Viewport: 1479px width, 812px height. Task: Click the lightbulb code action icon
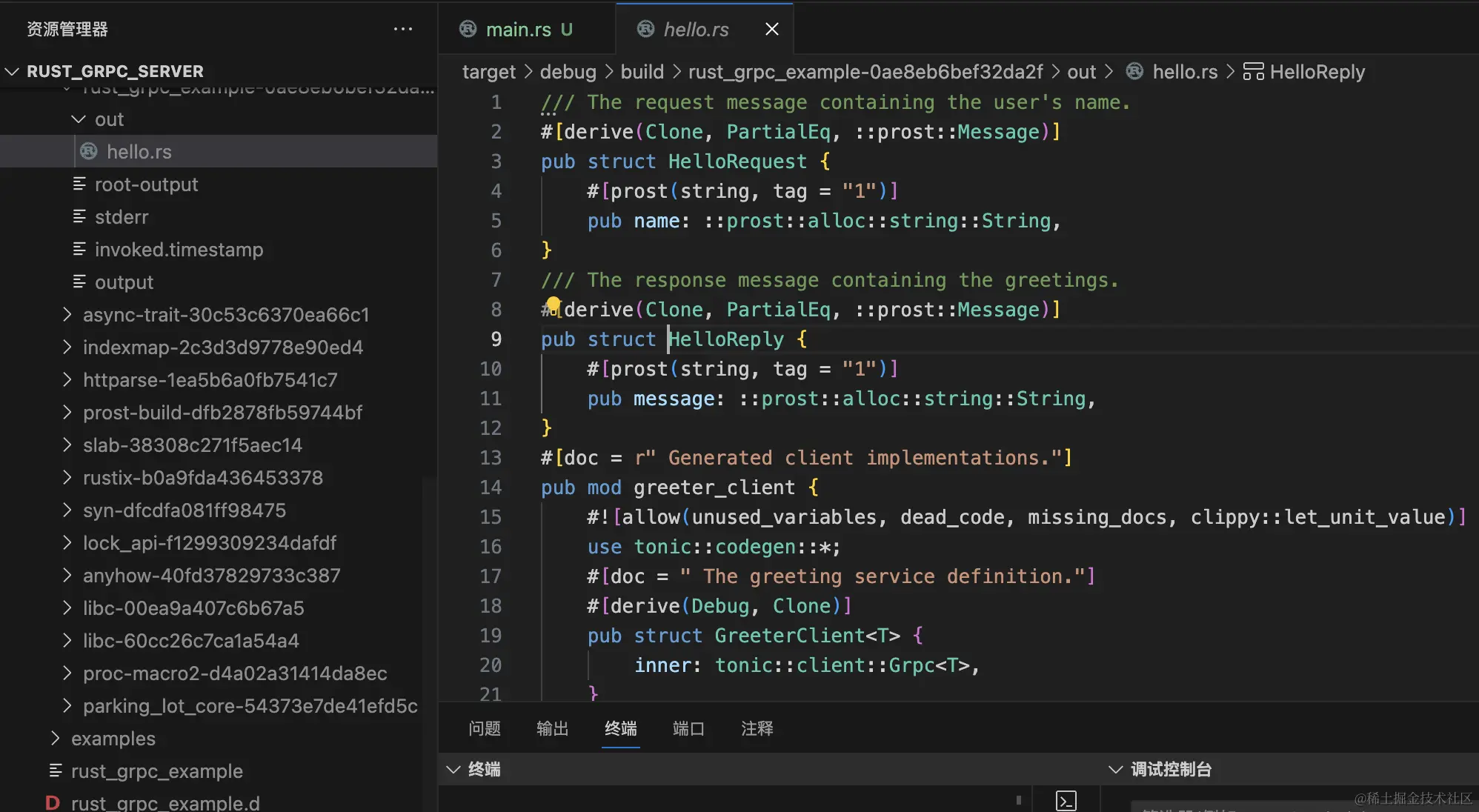(553, 304)
